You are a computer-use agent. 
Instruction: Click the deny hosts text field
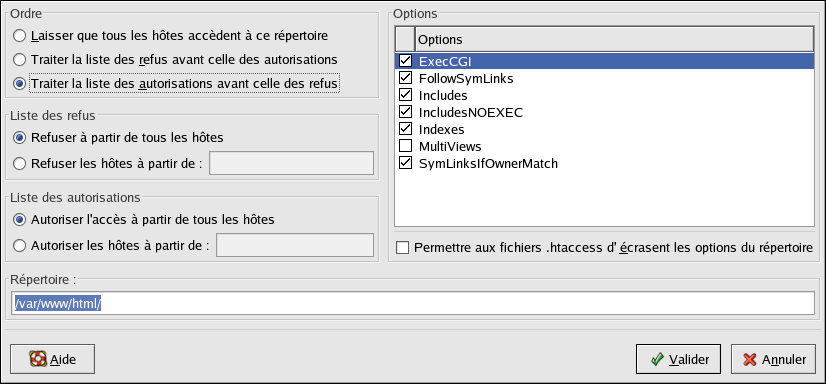click(x=291, y=163)
